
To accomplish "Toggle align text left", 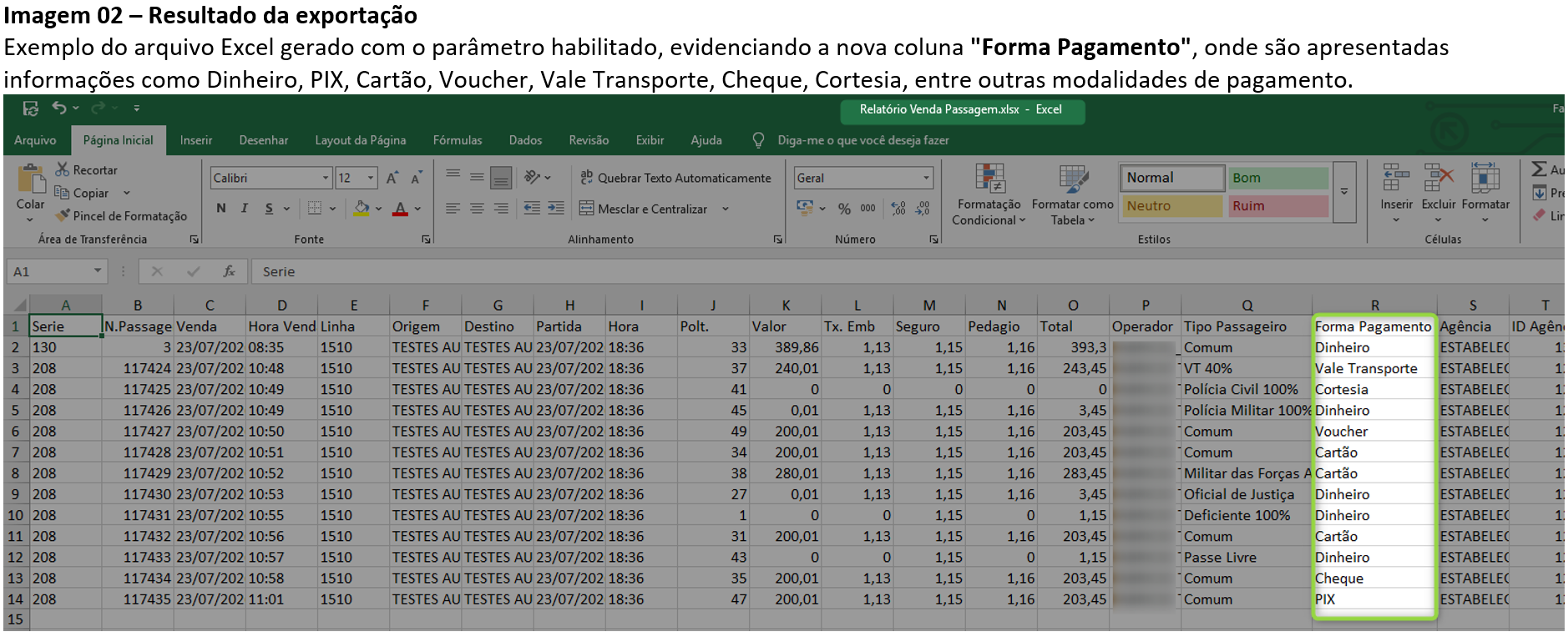I will coord(453,208).
